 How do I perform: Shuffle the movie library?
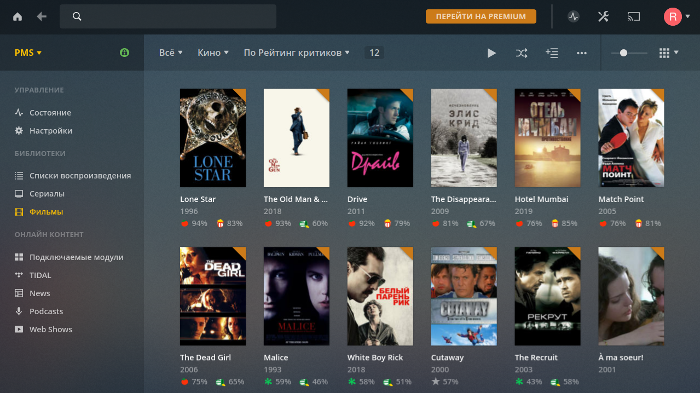click(521, 53)
